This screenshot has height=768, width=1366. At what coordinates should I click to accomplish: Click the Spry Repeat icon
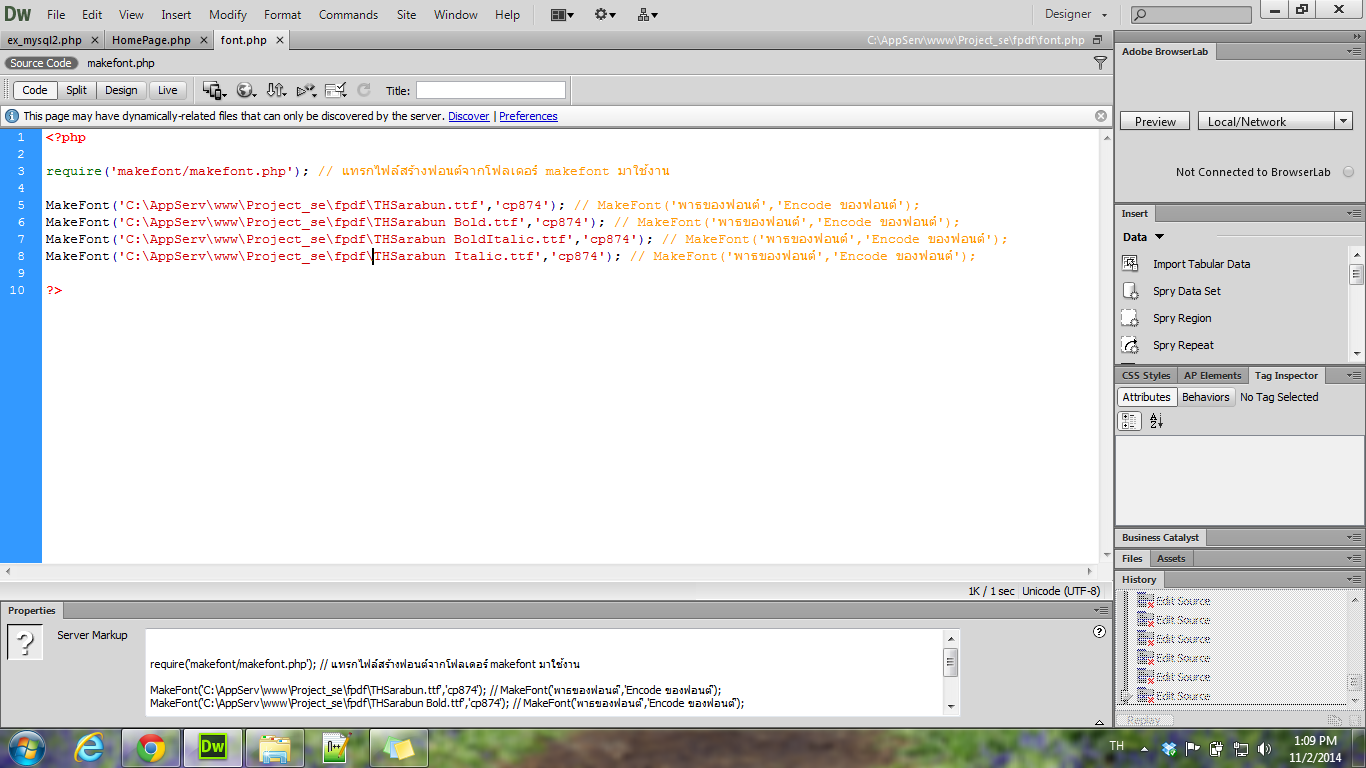[1130, 345]
